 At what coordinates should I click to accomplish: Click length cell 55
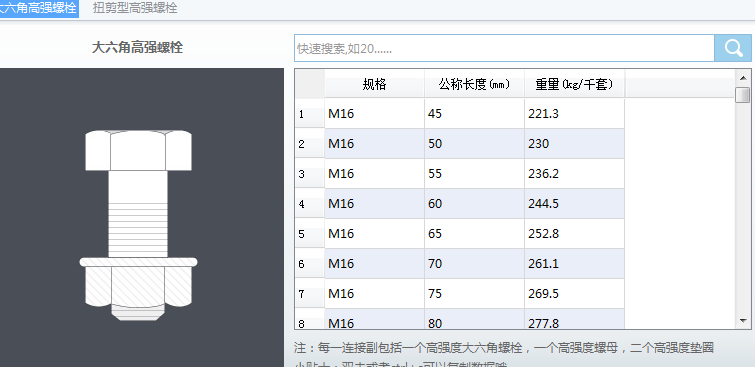click(x=474, y=174)
